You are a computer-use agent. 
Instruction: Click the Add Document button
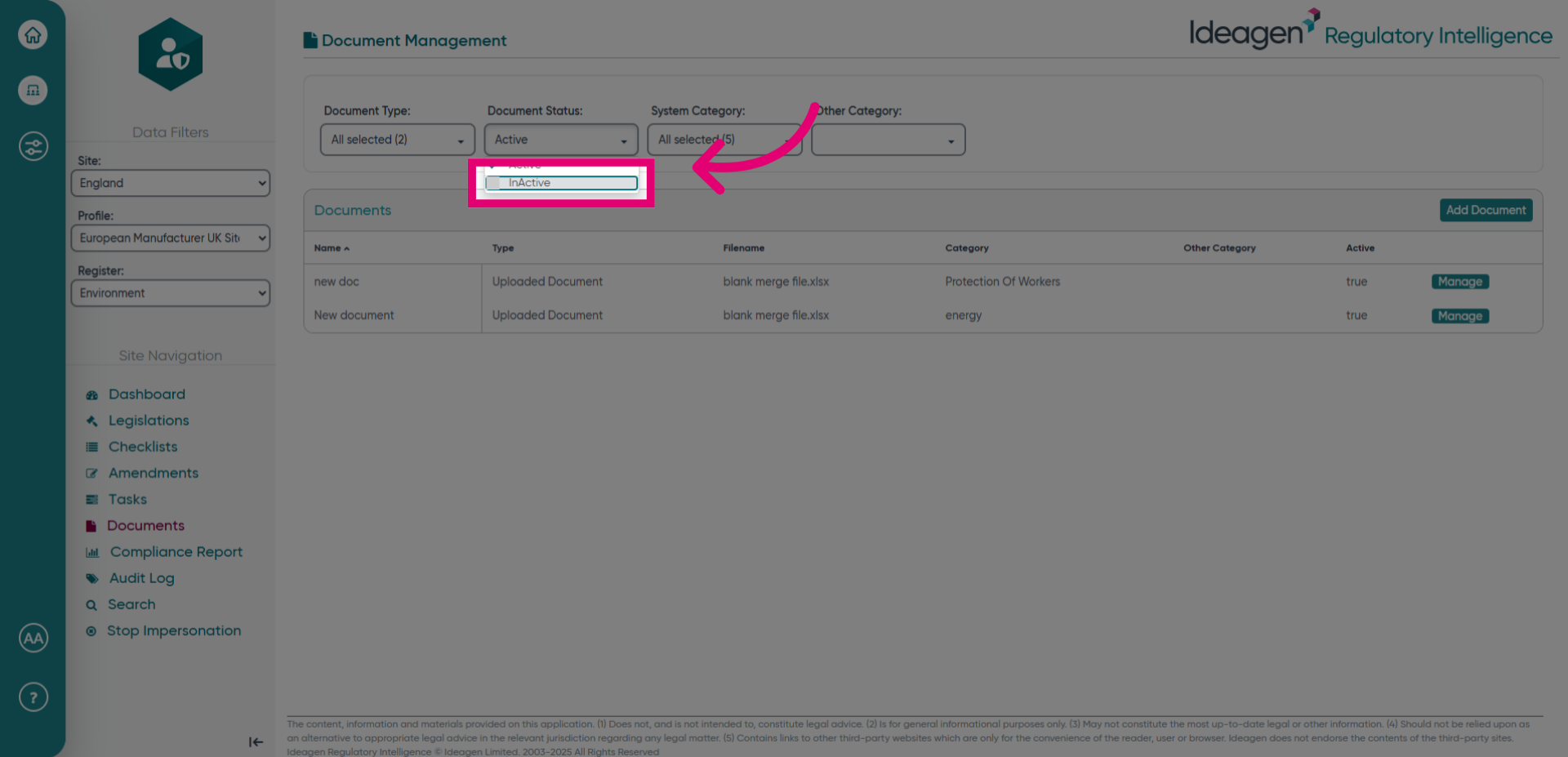pyautogui.click(x=1486, y=210)
